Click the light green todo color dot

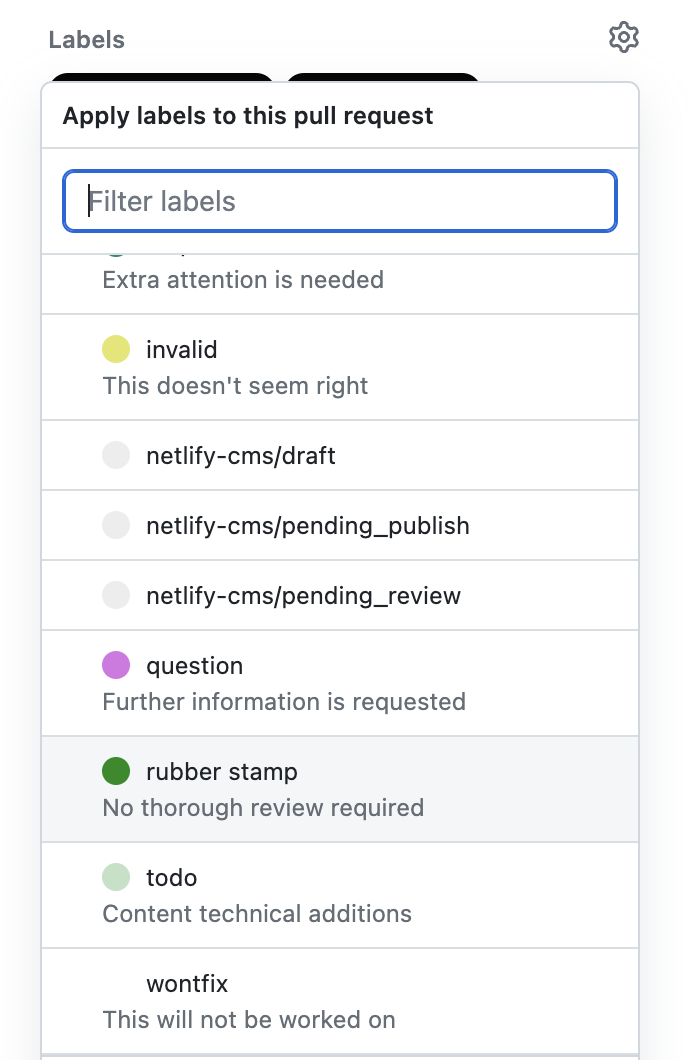[116, 878]
